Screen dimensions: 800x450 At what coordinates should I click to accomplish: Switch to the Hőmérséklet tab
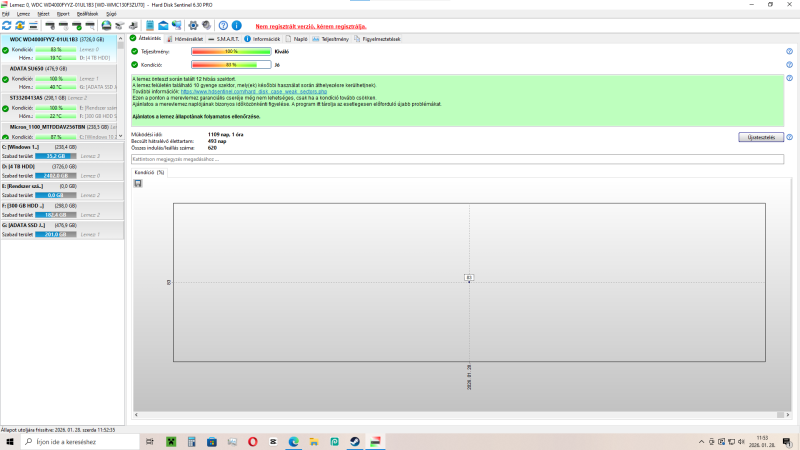click(185, 39)
